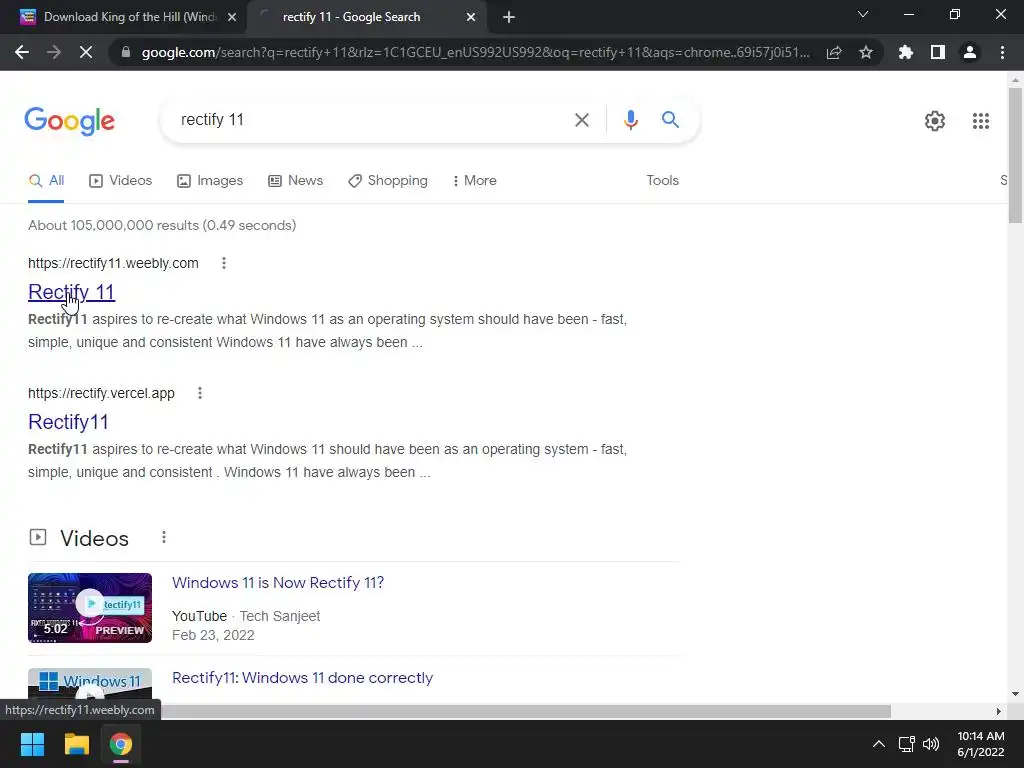
Task: Open File Explorer from taskbar
Action: click(76, 744)
